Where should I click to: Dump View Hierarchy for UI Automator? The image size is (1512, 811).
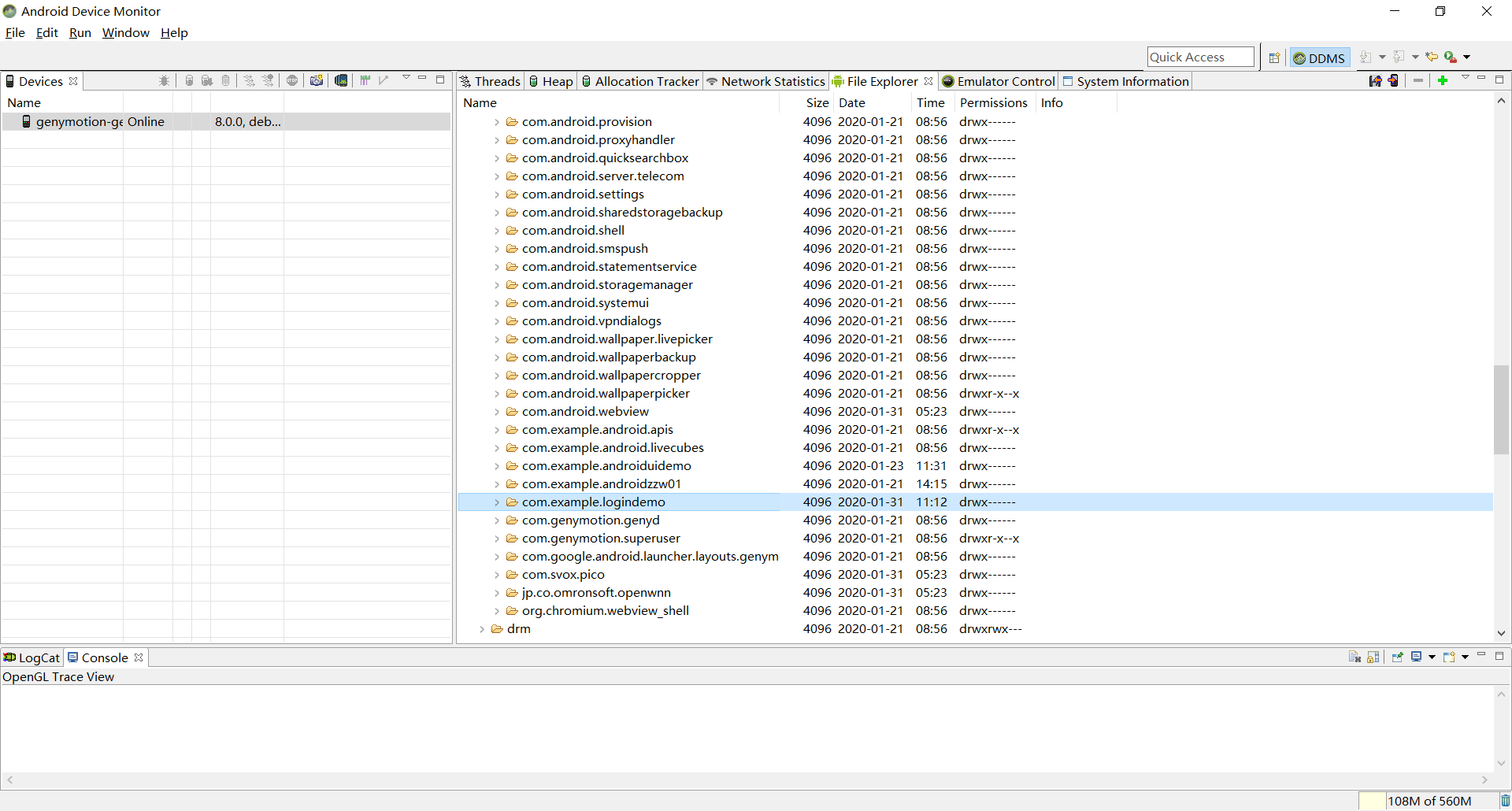click(341, 80)
